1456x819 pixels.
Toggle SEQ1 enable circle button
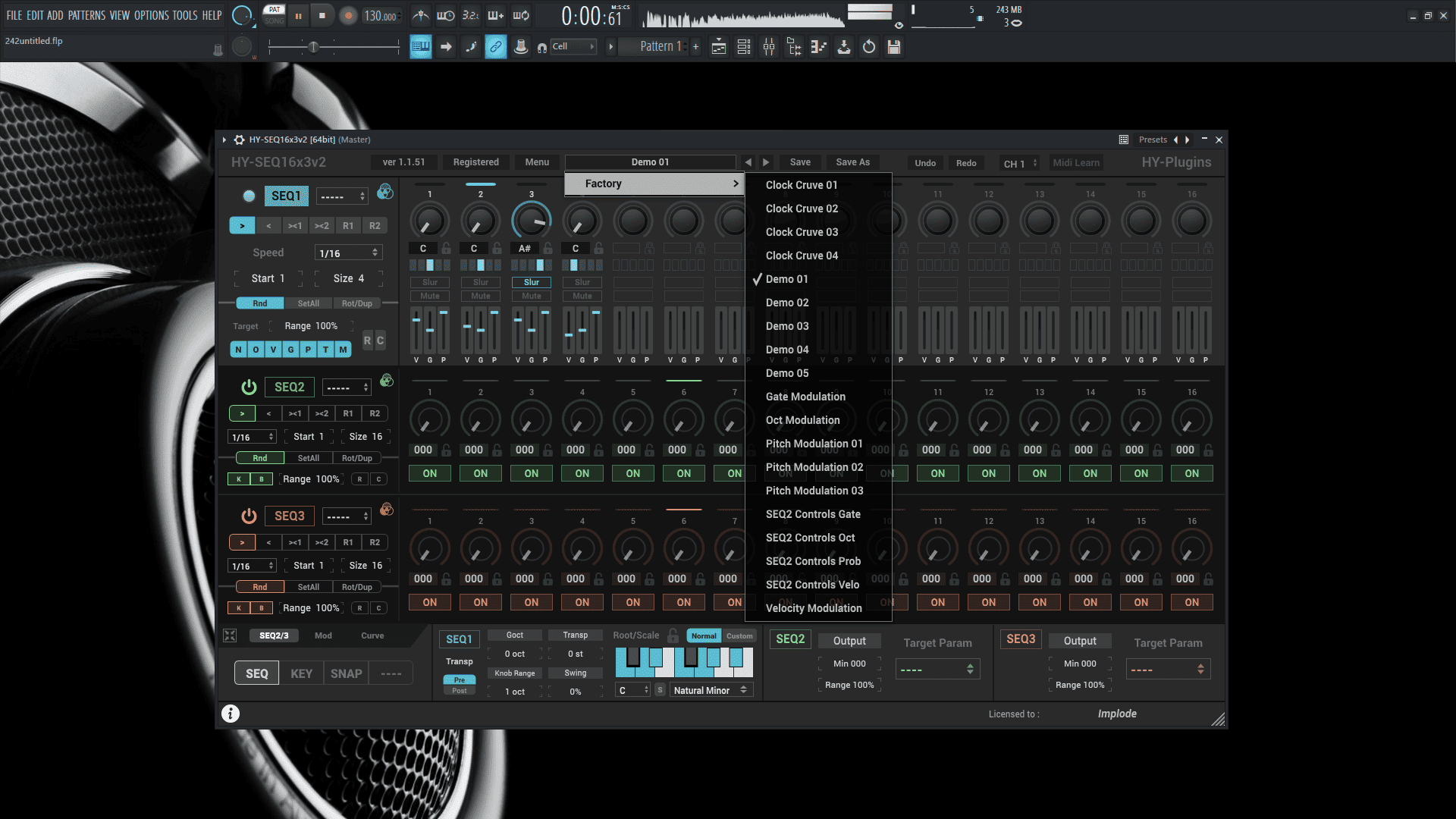[249, 196]
